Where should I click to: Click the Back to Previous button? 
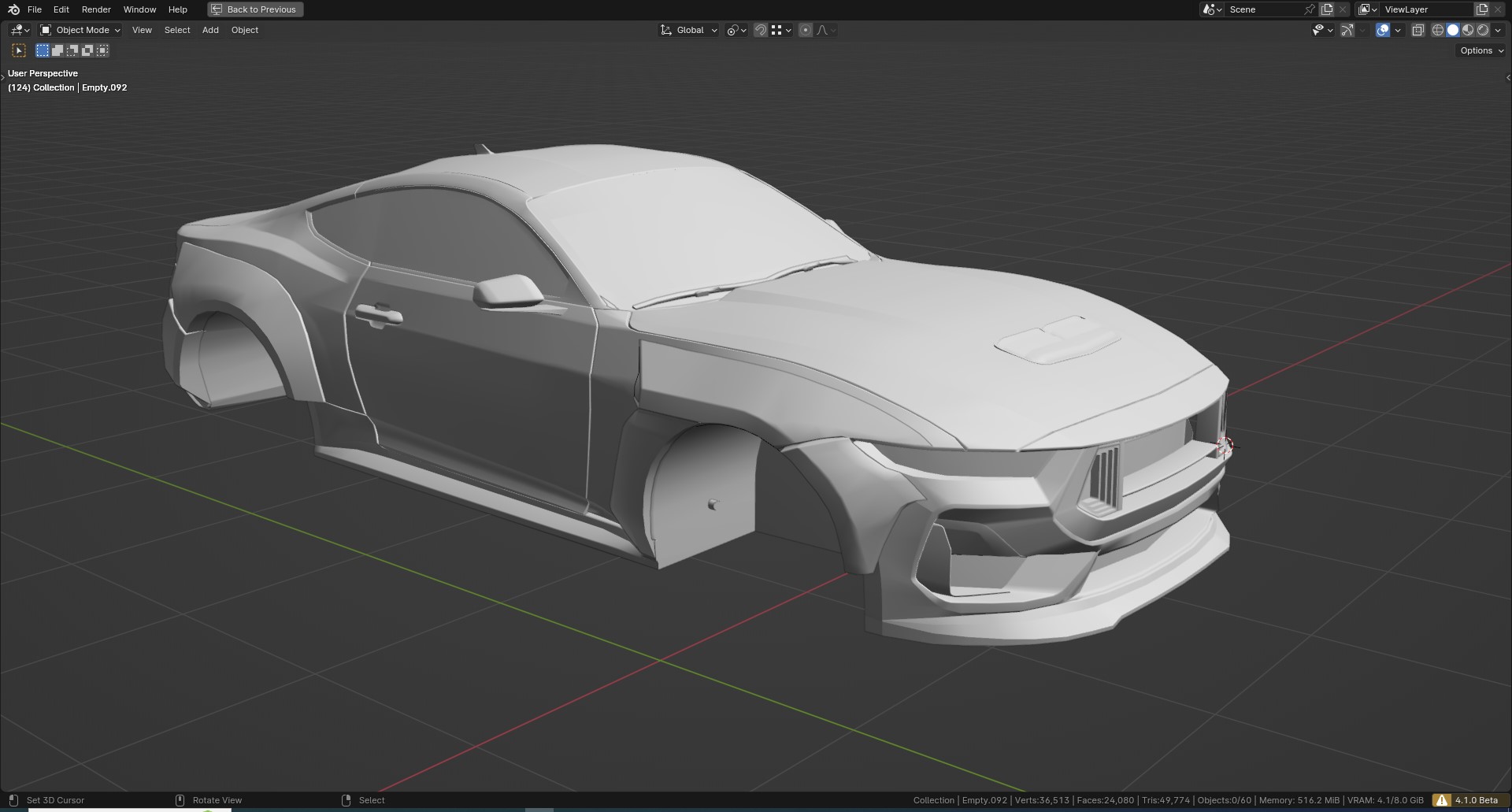click(255, 9)
